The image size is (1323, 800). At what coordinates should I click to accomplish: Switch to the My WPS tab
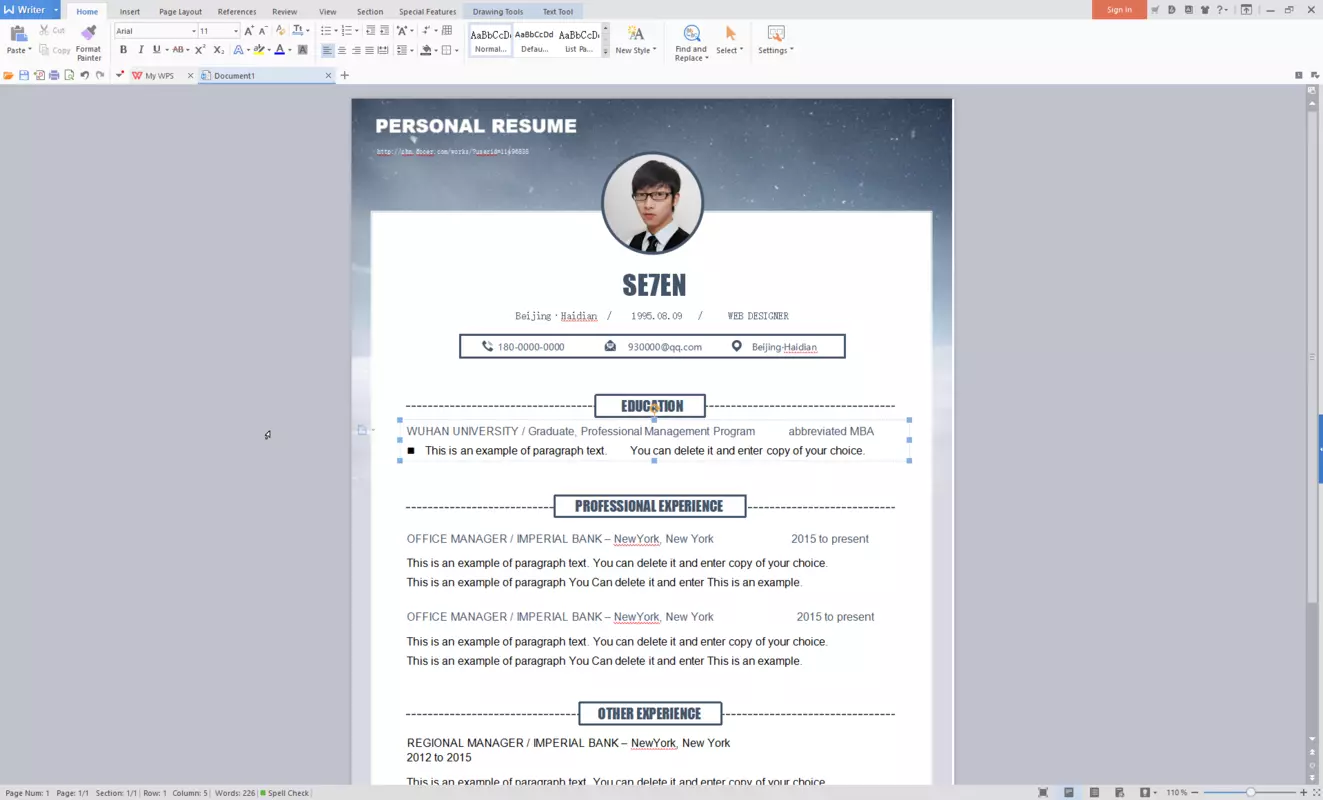click(159, 76)
